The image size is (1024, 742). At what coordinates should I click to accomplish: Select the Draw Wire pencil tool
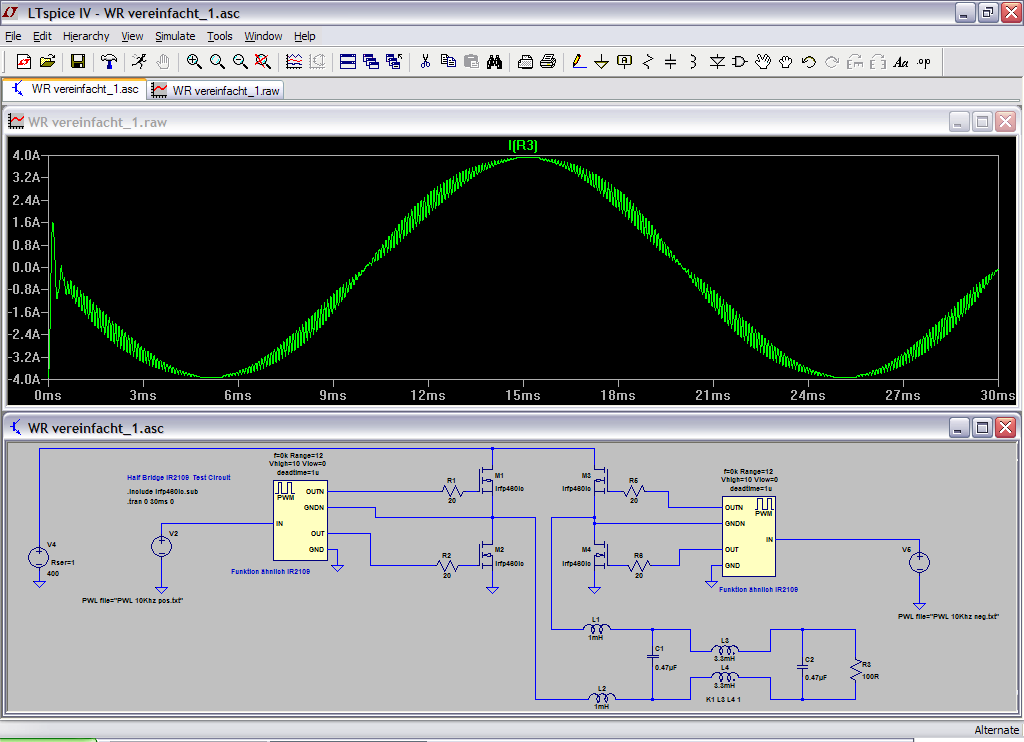579,61
